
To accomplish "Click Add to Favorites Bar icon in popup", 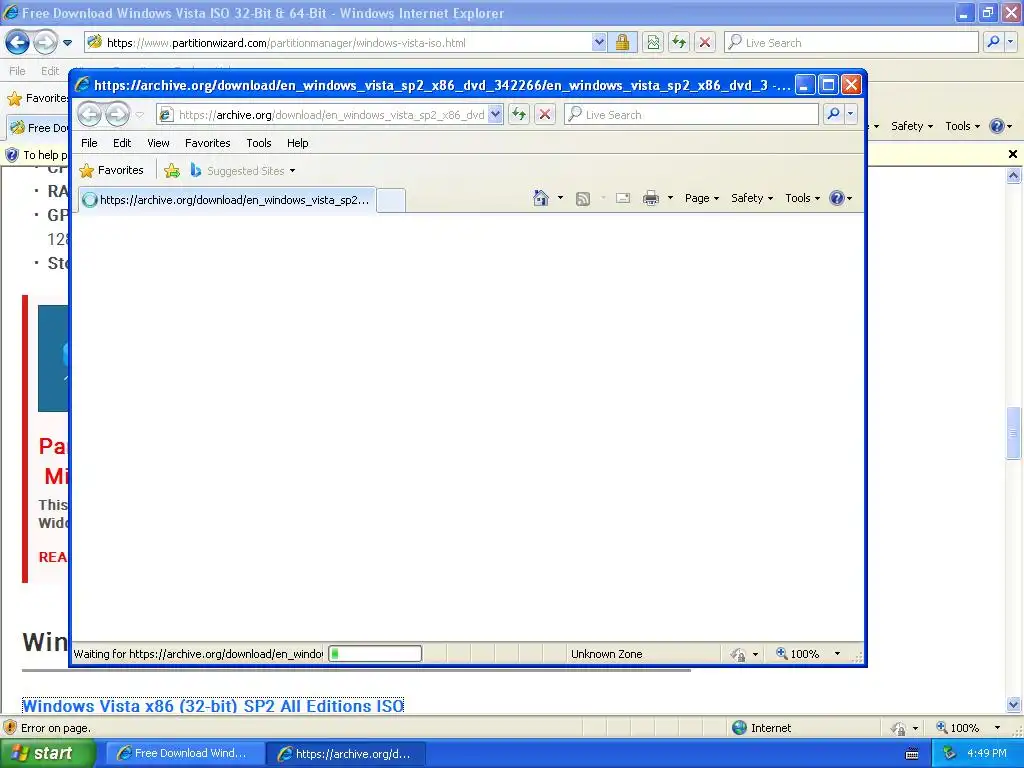I will click(x=172, y=170).
